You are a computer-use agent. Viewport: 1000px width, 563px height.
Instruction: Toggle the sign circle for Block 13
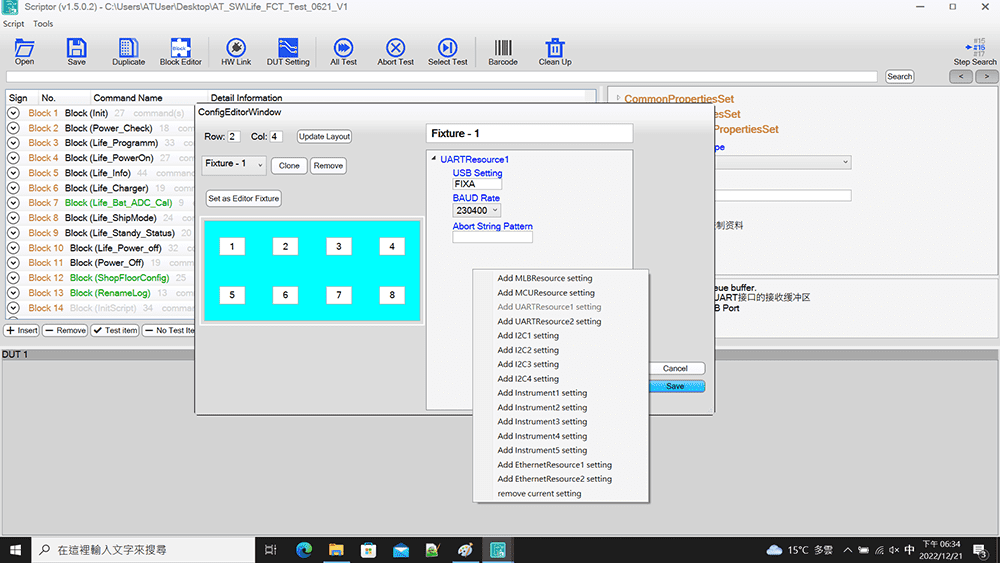click(13, 293)
